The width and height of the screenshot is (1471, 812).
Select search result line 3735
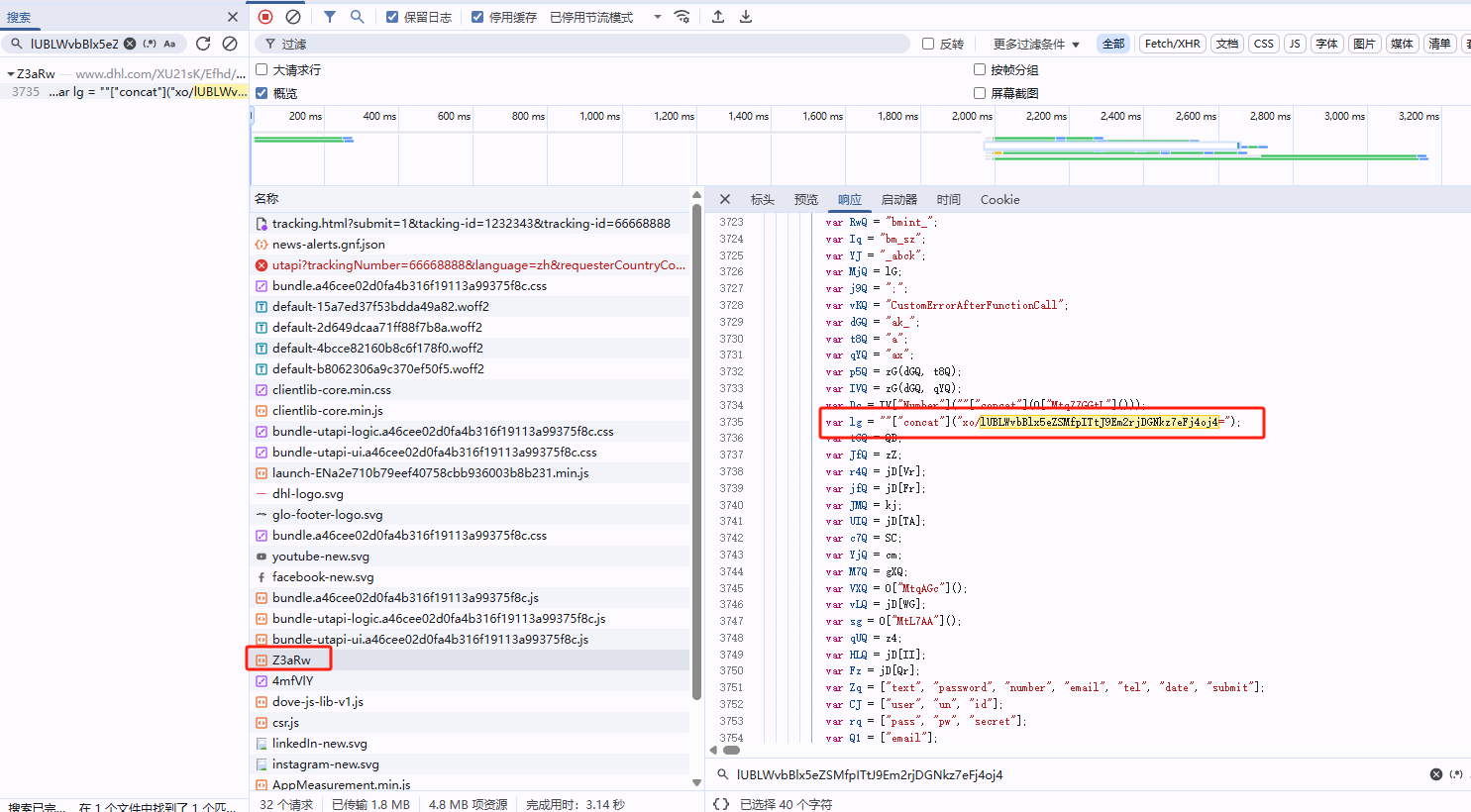[124, 92]
